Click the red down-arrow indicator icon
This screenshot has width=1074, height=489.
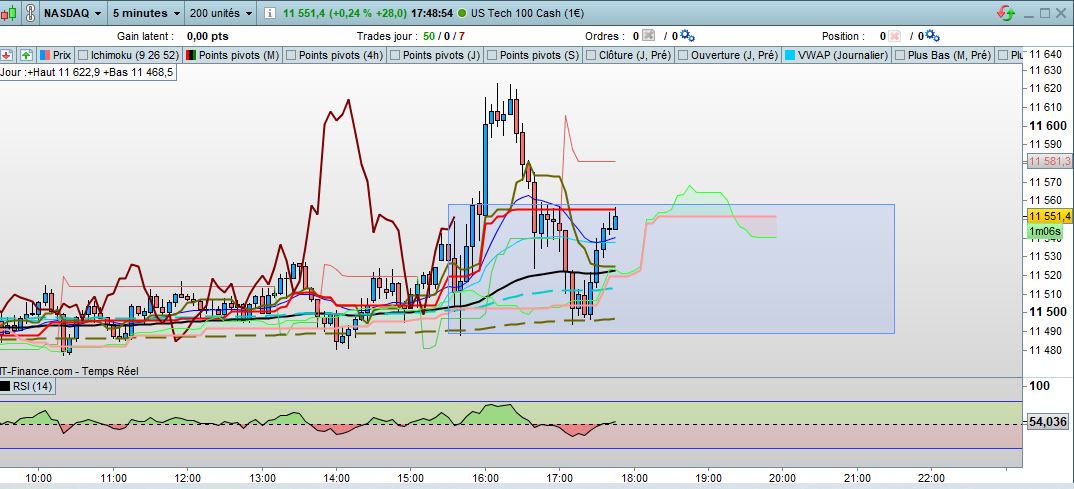pos(8,55)
